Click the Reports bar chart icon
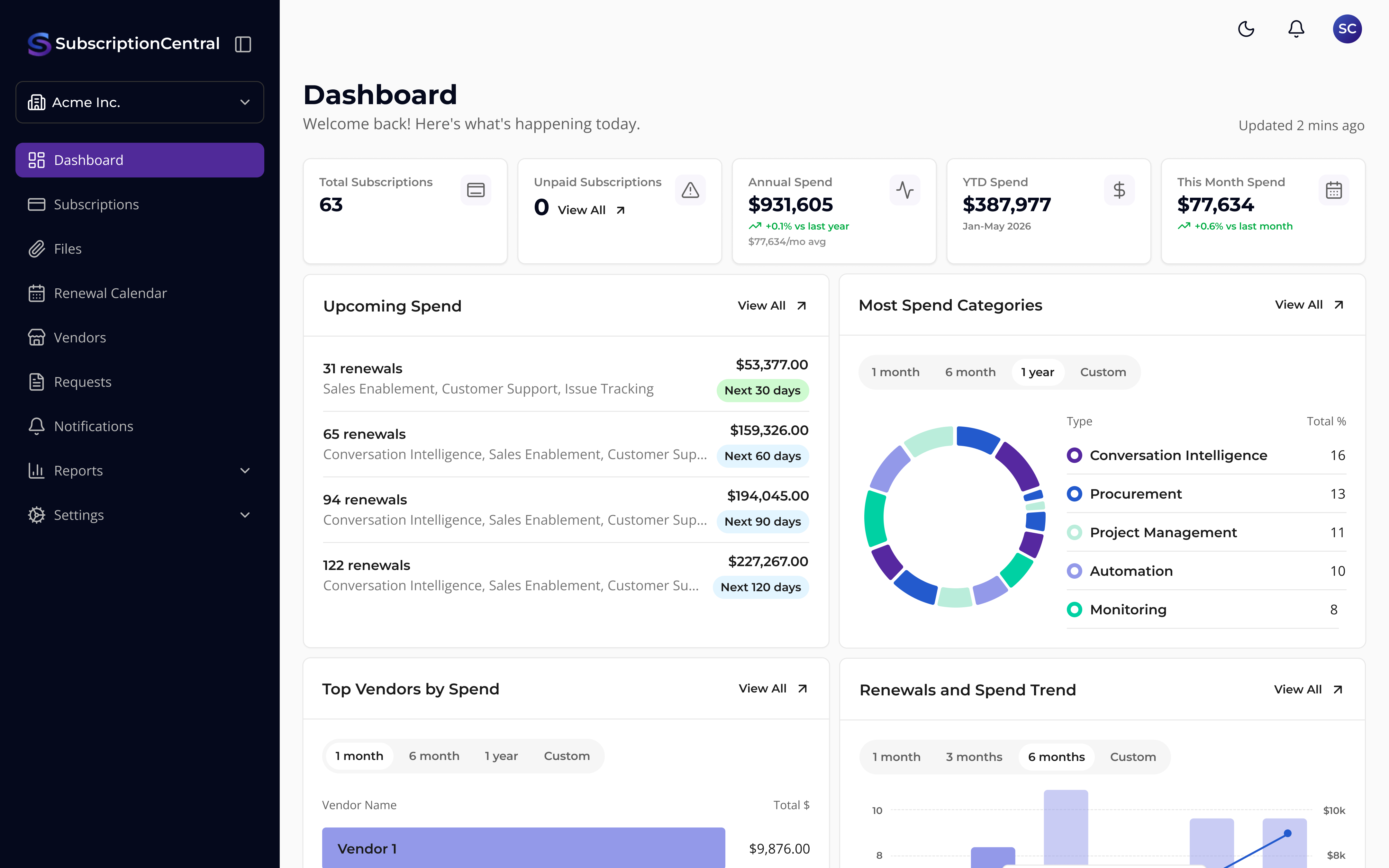The height and width of the screenshot is (868, 1389). [x=37, y=471]
